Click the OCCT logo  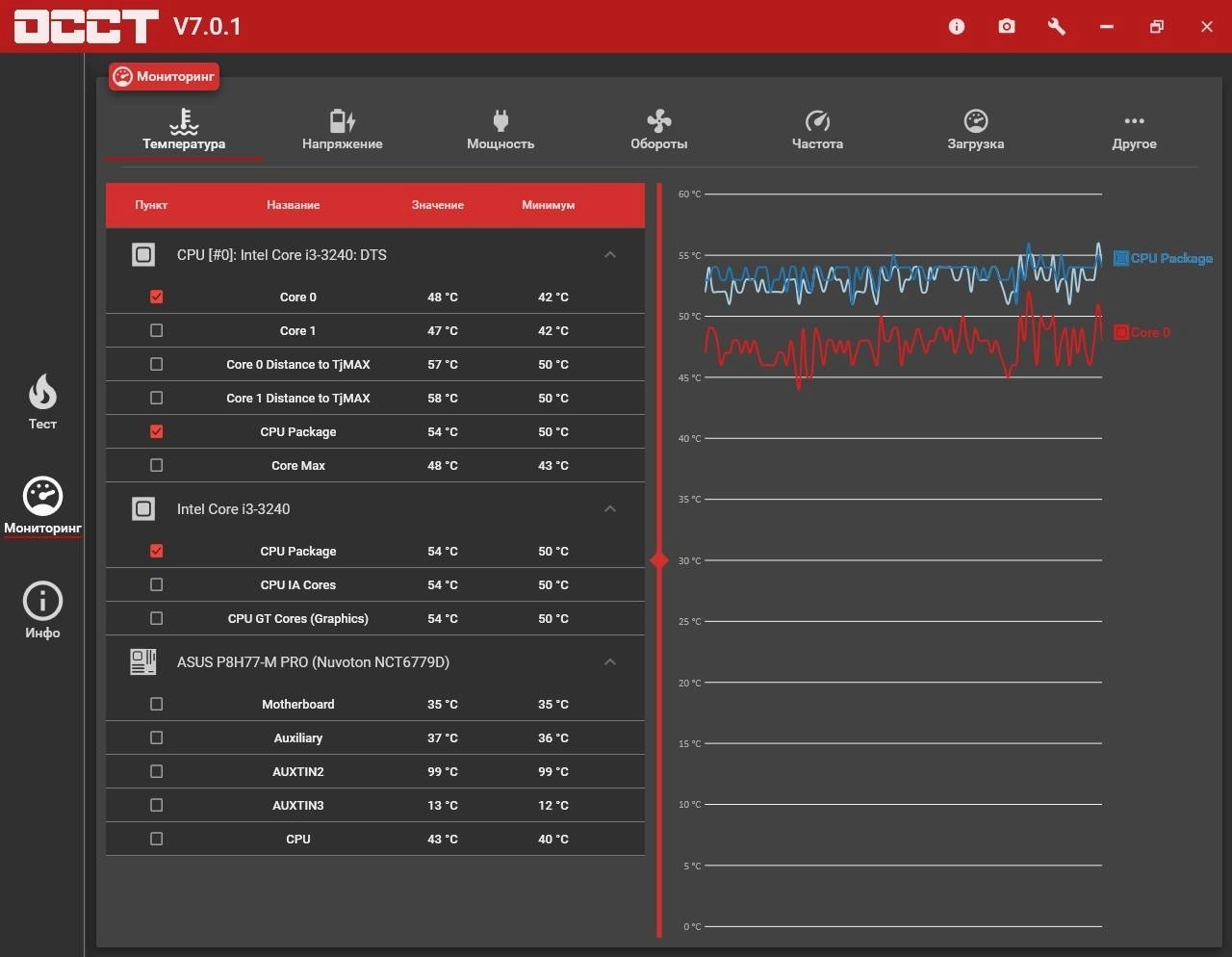coord(86,26)
